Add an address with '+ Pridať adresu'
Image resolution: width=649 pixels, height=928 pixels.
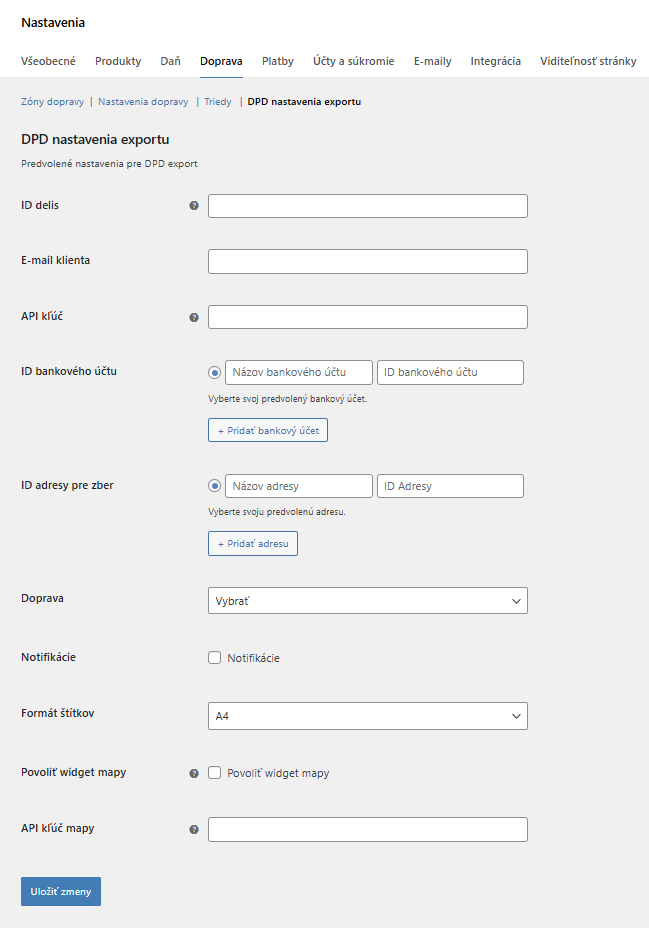tap(253, 543)
